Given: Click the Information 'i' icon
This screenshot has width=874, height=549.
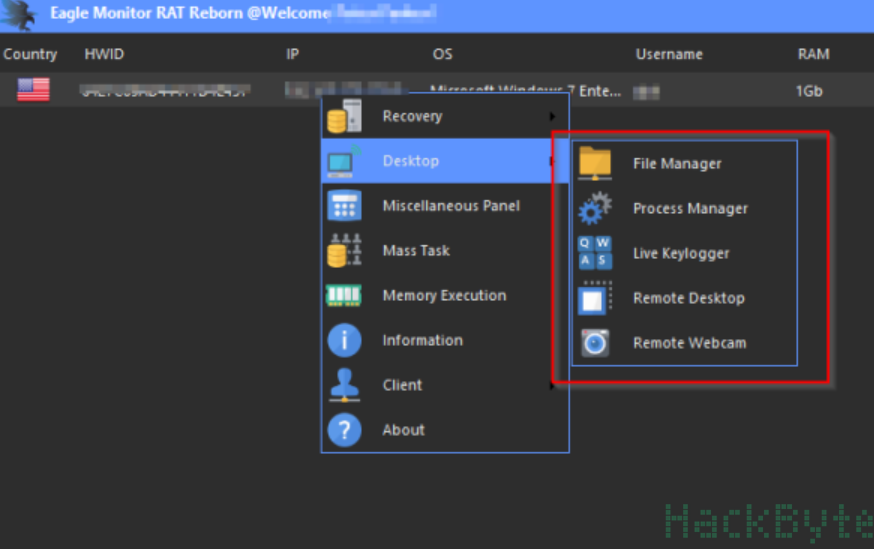Looking at the screenshot, I should click(x=344, y=340).
